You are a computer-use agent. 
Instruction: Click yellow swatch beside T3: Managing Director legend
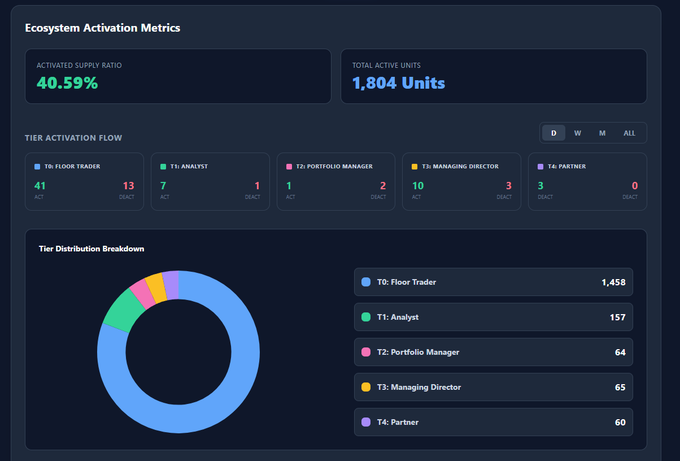click(366, 387)
